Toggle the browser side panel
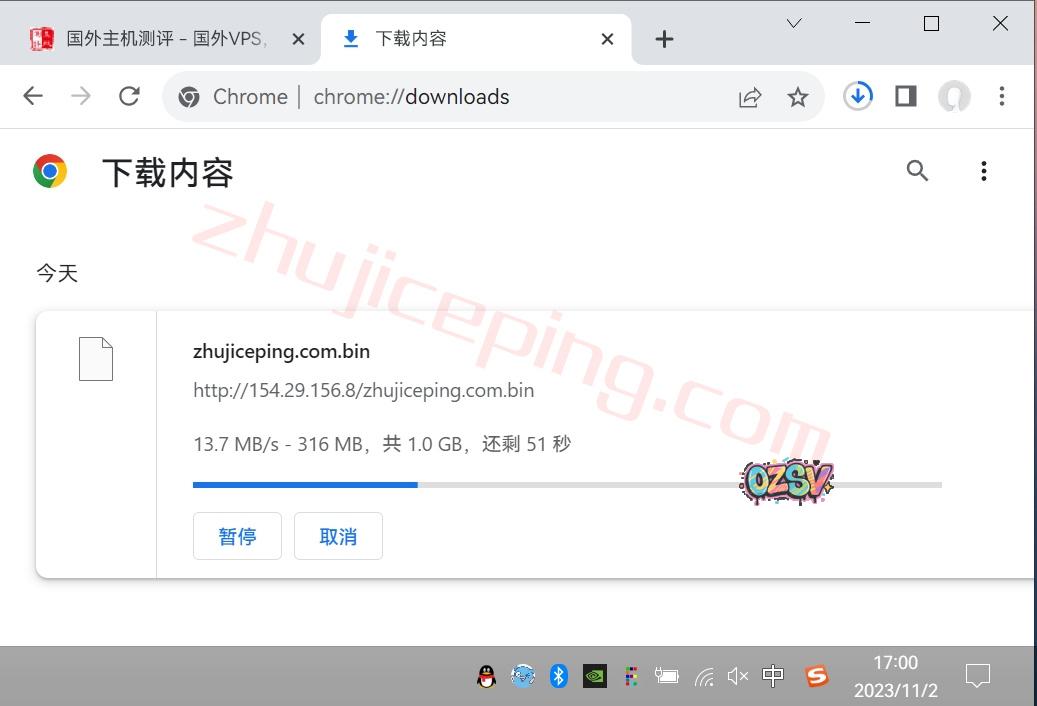 point(906,96)
